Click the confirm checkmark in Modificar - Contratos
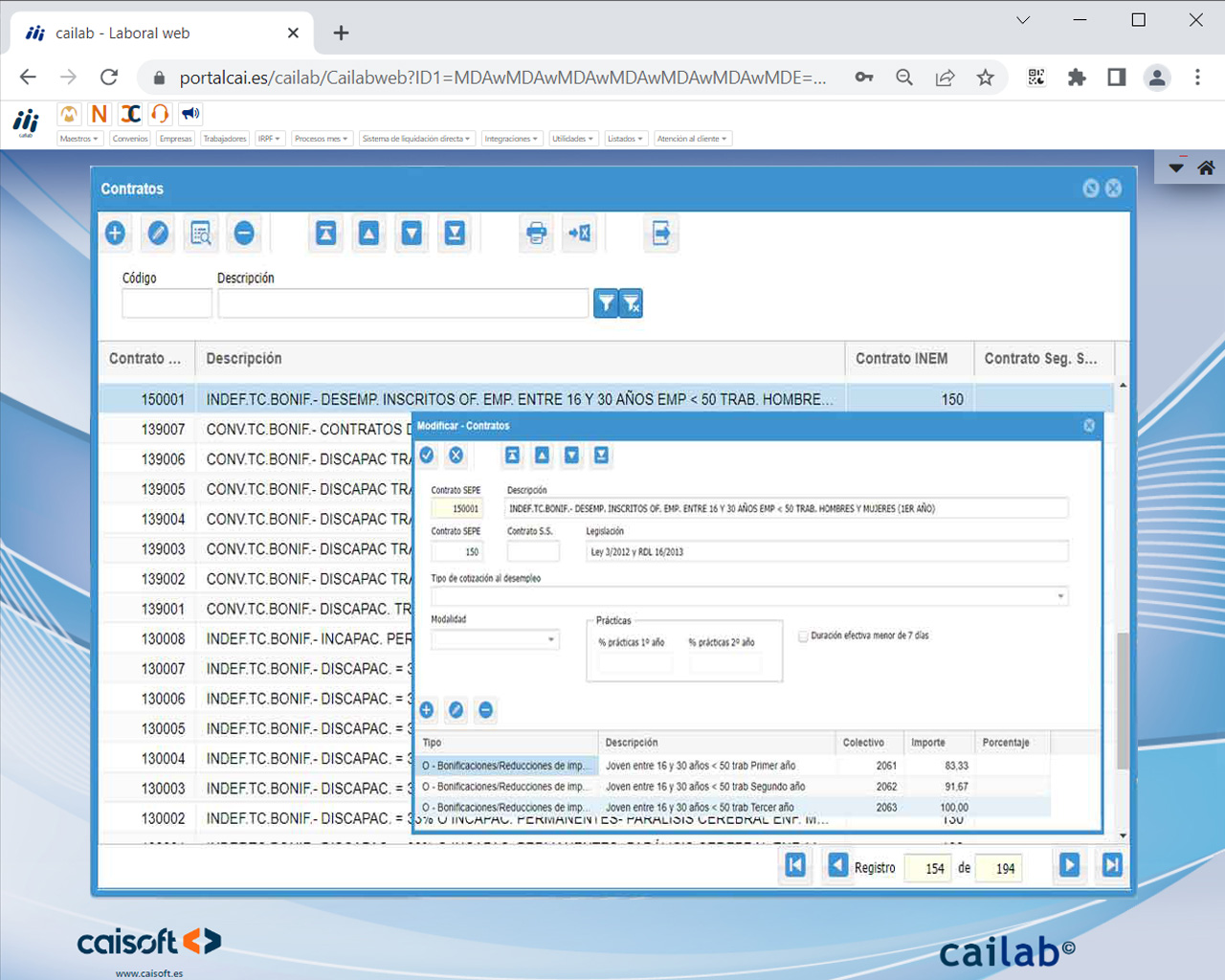Viewport: 1225px width, 980px height. (427, 456)
